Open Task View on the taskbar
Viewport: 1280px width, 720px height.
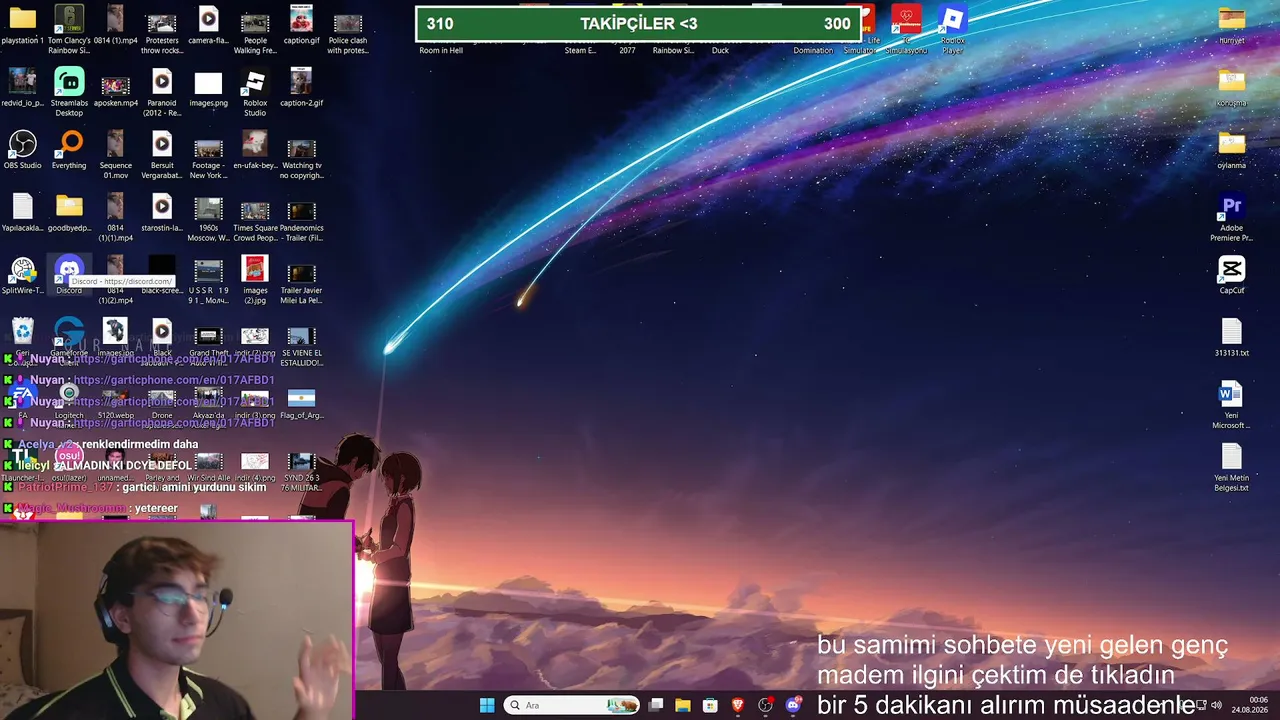pos(656,705)
